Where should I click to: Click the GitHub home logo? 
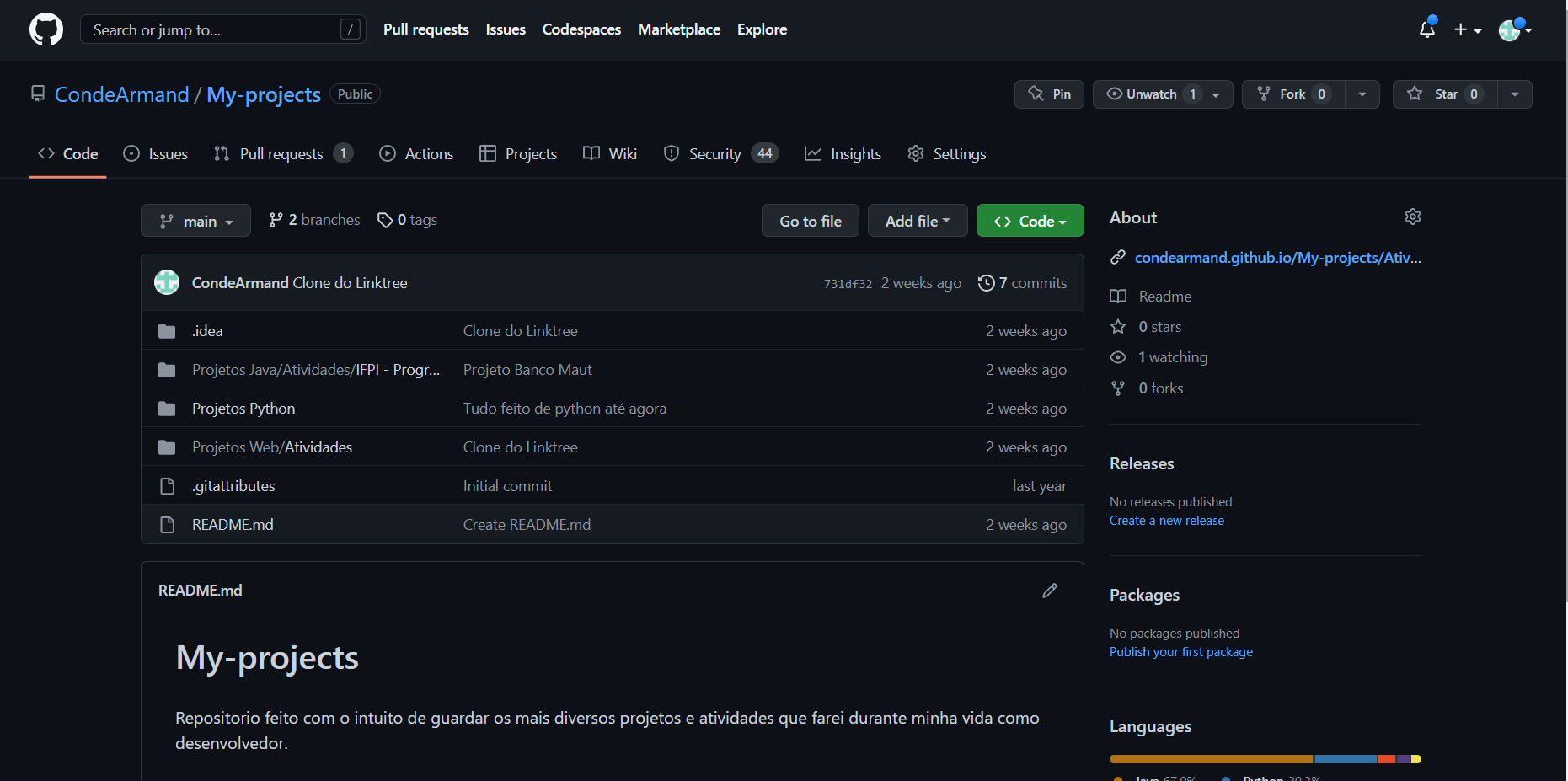45,29
